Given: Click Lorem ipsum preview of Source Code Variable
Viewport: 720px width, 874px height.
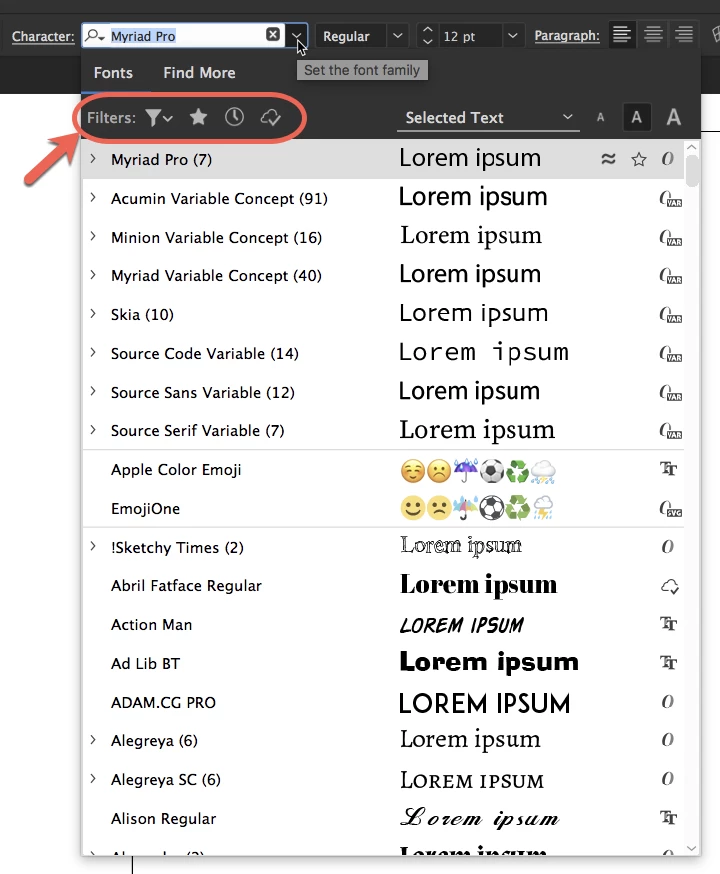Looking at the screenshot, I should pos(484,352).
